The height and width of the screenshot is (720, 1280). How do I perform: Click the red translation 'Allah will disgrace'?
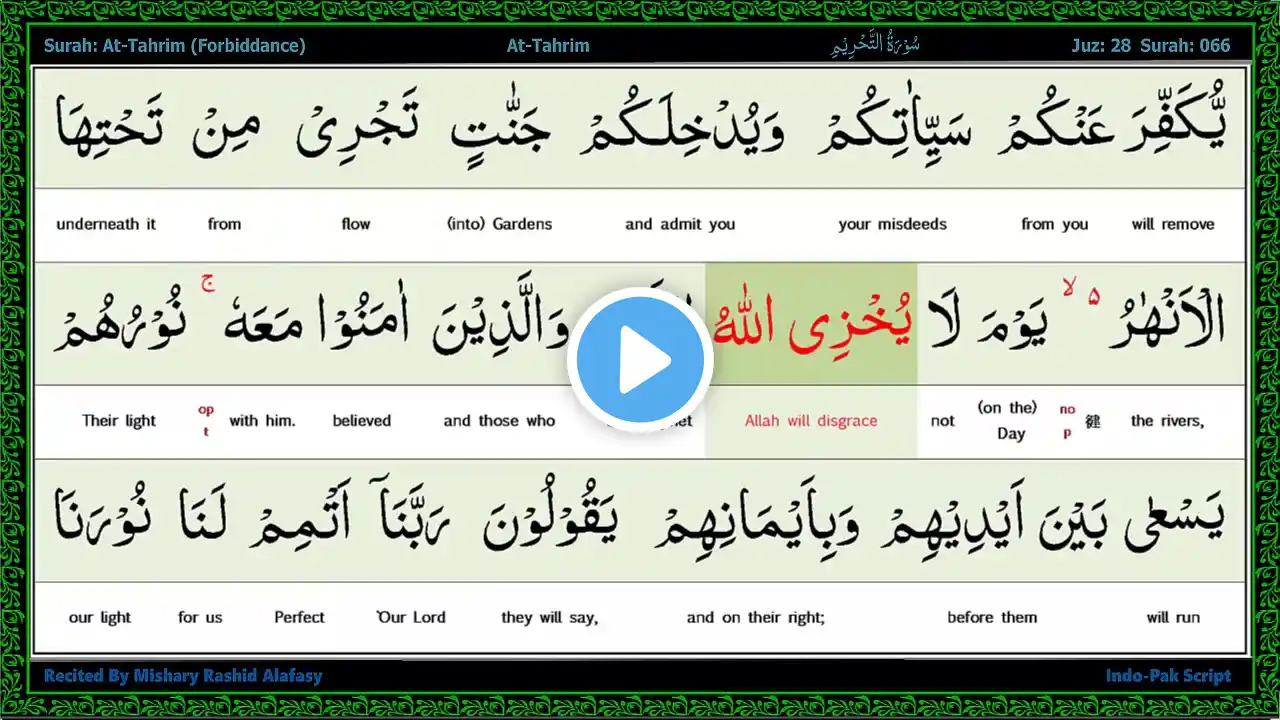tap(811, 421)
